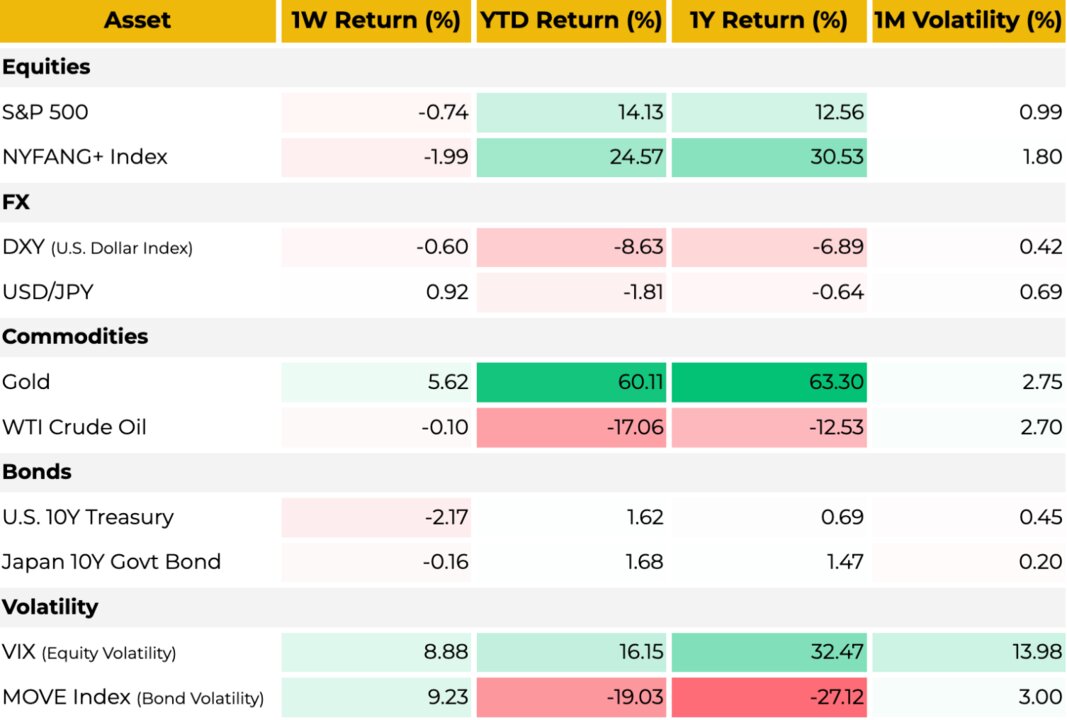Select the 1W Return (%) column header
Image resolution: width=1067 pixels, height=720 pixels.
[375, 21]
